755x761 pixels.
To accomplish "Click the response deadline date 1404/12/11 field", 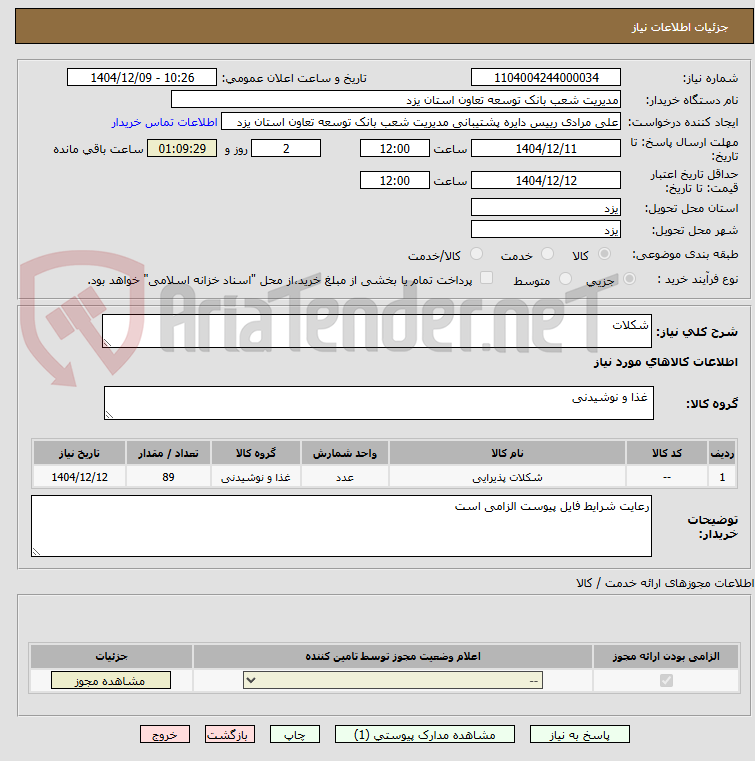I will (546, 148).
